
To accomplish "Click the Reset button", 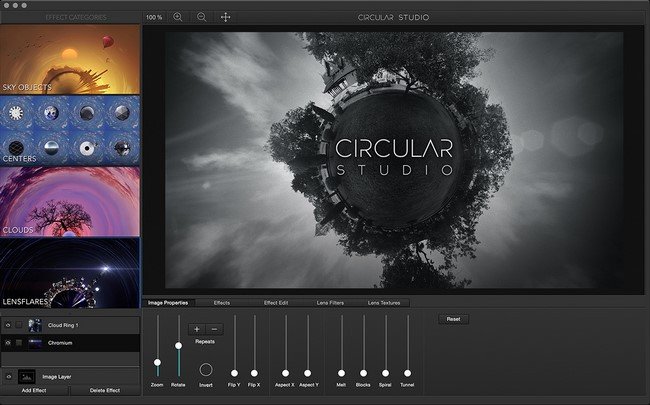I will (454, 319).
